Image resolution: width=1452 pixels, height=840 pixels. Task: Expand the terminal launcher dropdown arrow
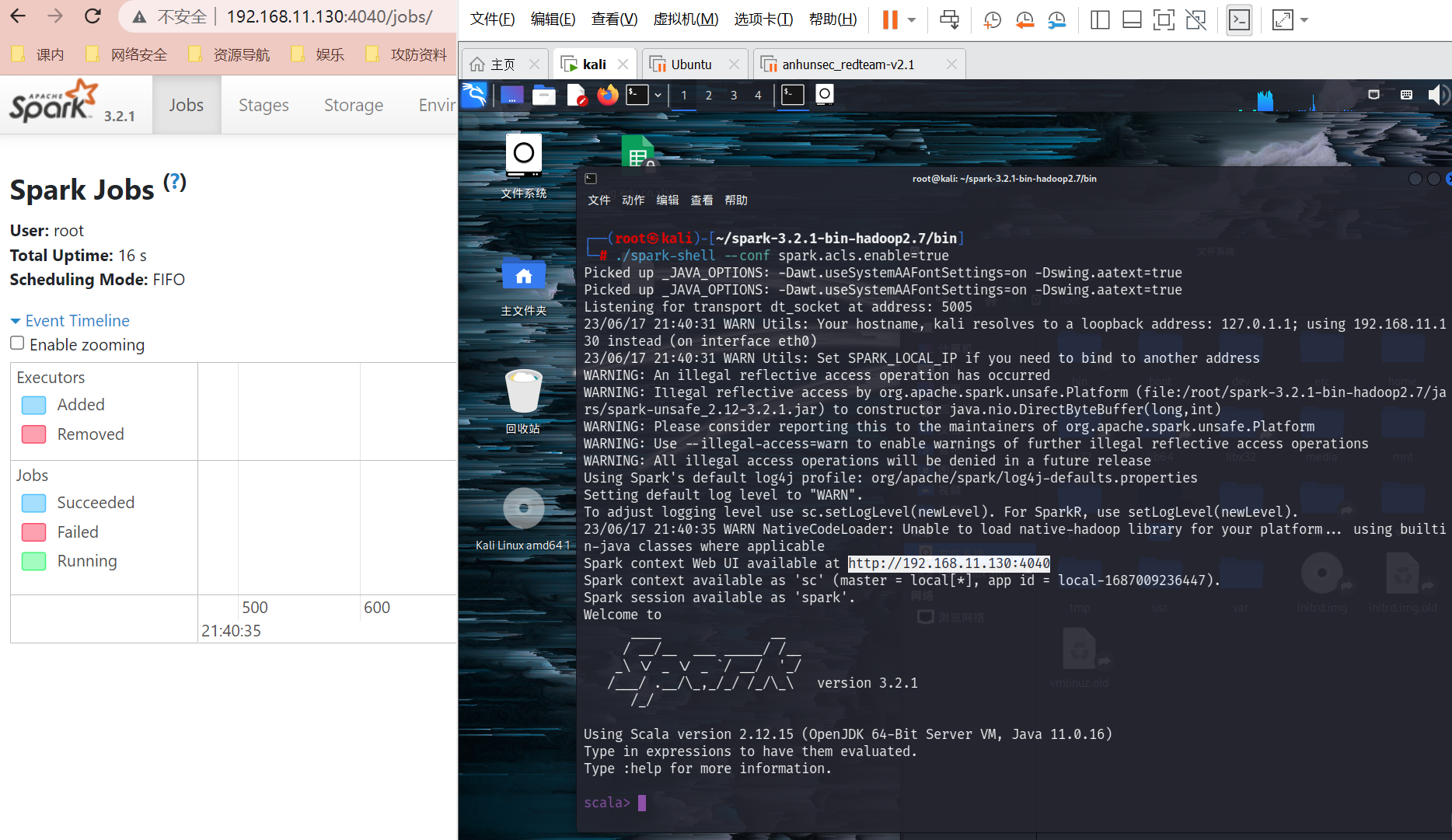[658, 95]
